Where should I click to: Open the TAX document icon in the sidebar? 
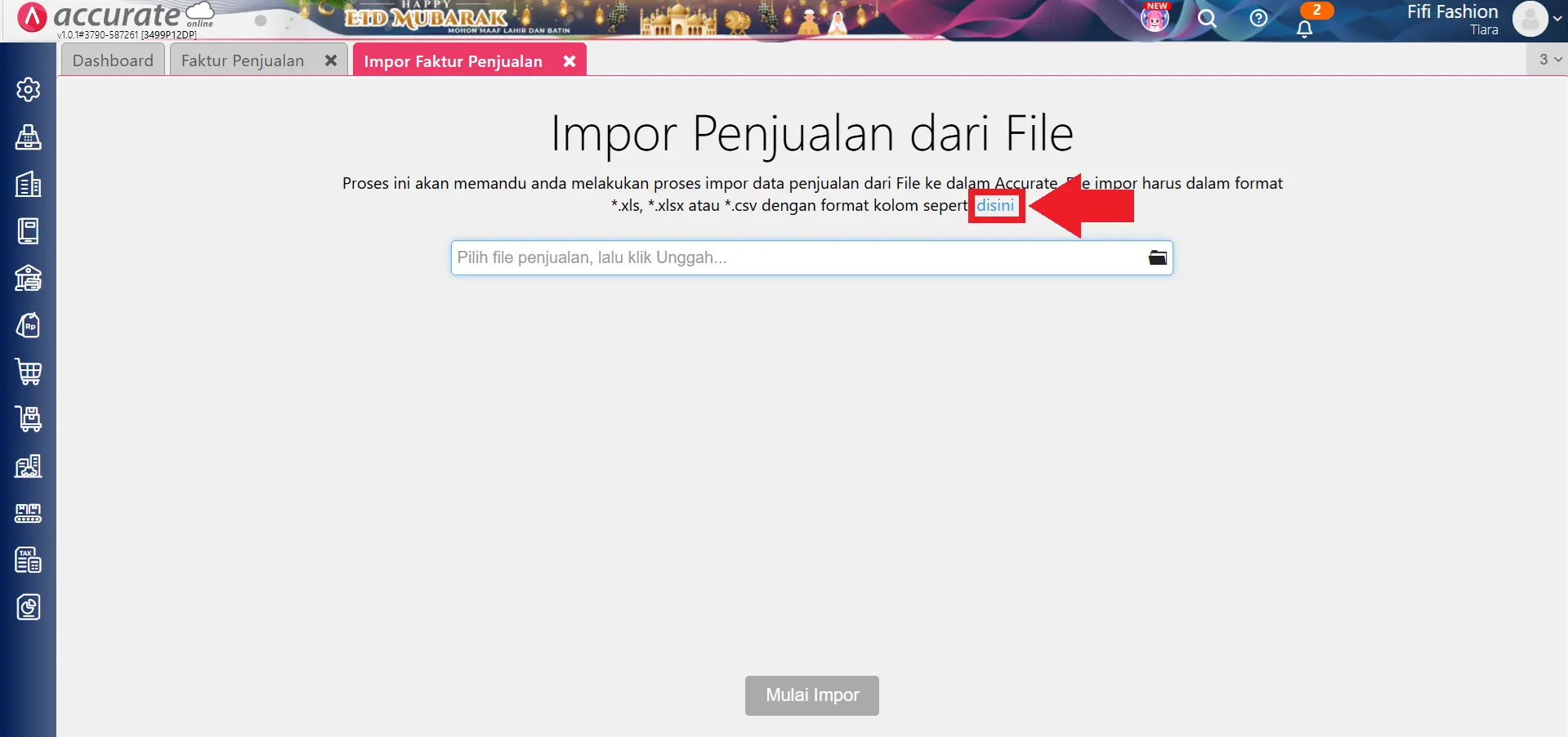coord(29,560)
